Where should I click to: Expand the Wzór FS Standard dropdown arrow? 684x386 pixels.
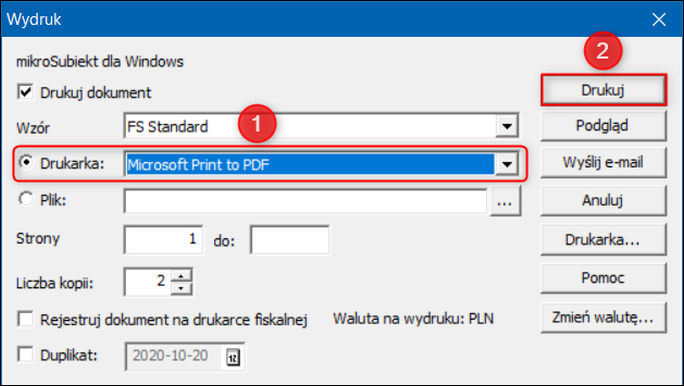click(506, 126)
